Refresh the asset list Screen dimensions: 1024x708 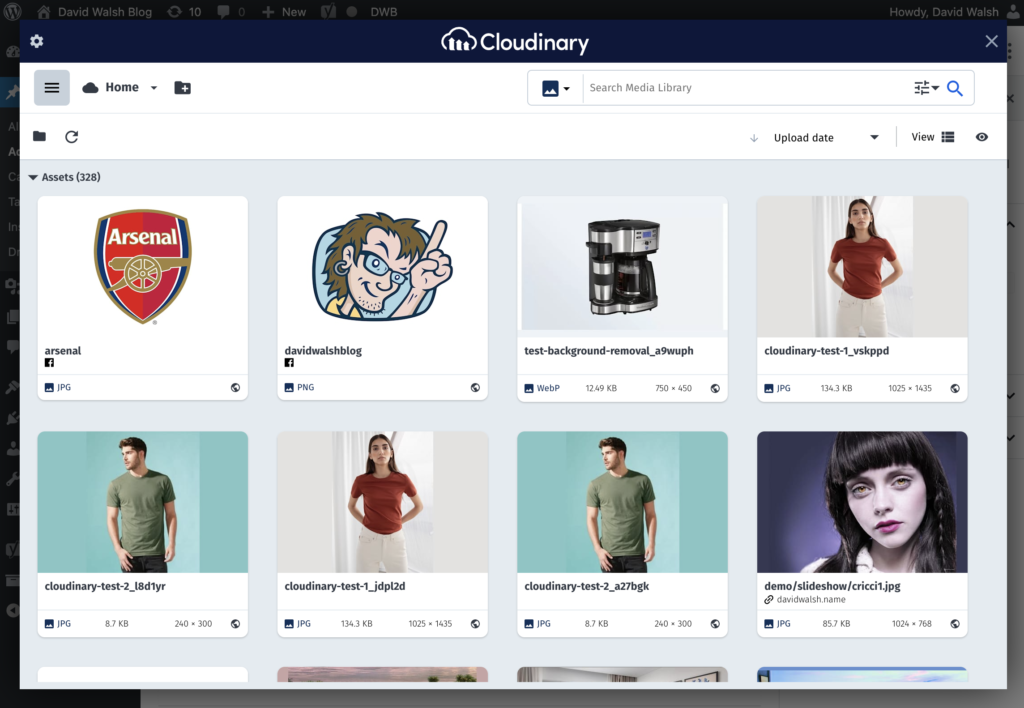(x=72, y=137)
